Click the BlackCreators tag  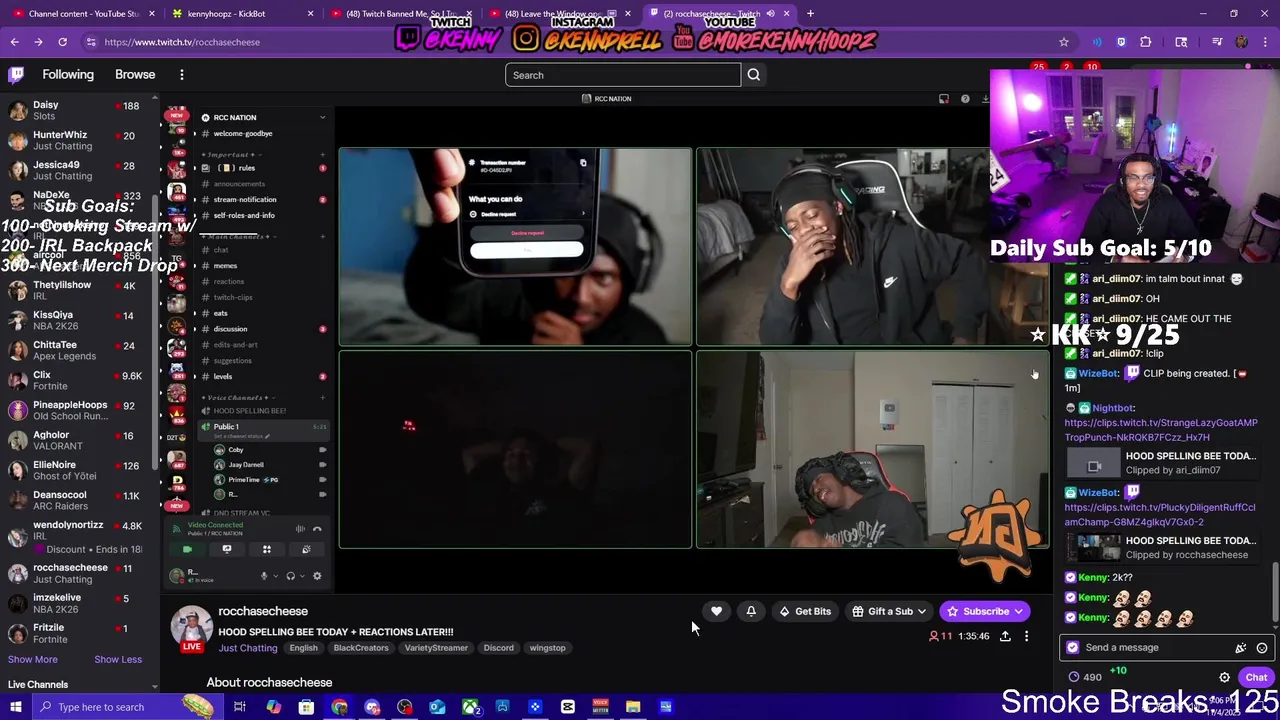361,648
